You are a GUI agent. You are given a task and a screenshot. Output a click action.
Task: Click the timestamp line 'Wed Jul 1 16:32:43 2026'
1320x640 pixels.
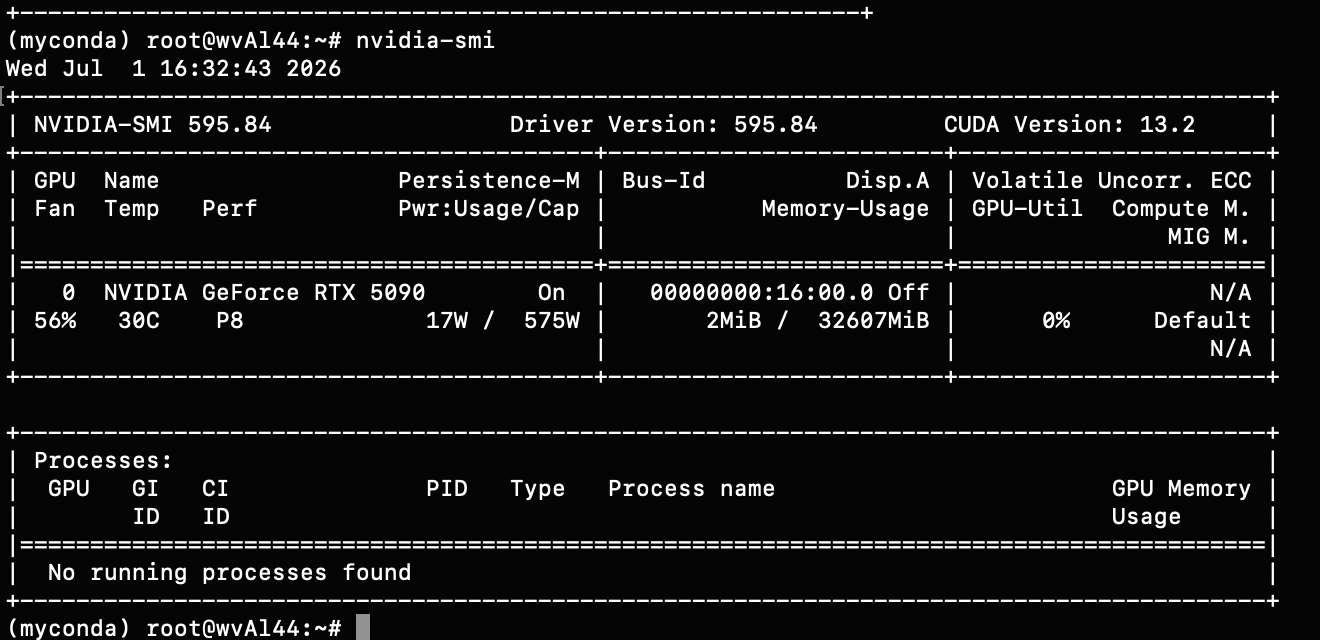point(174,69)
